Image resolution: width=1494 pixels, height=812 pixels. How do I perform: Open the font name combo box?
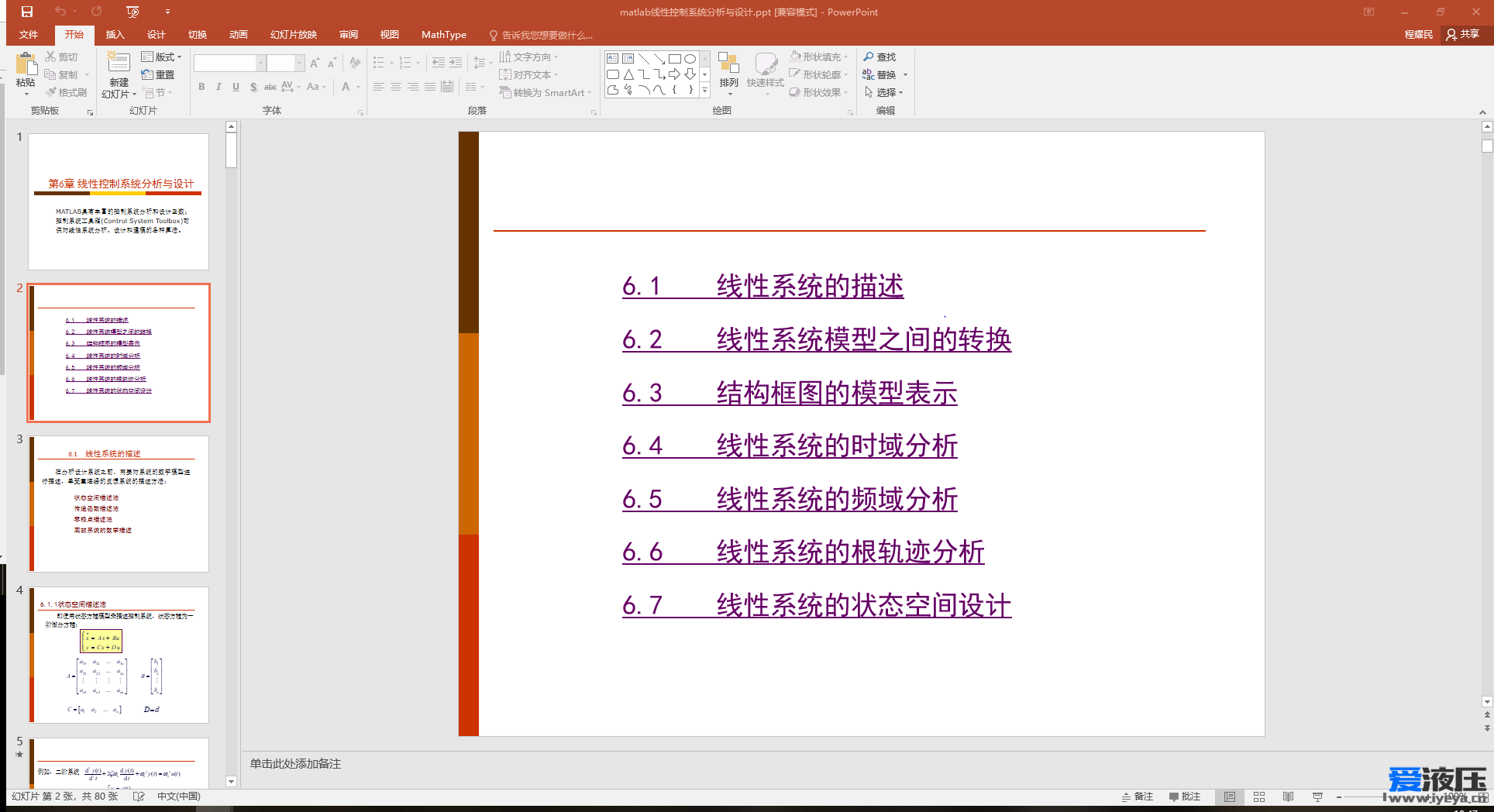pyautogui.click(x=229, y=64)
